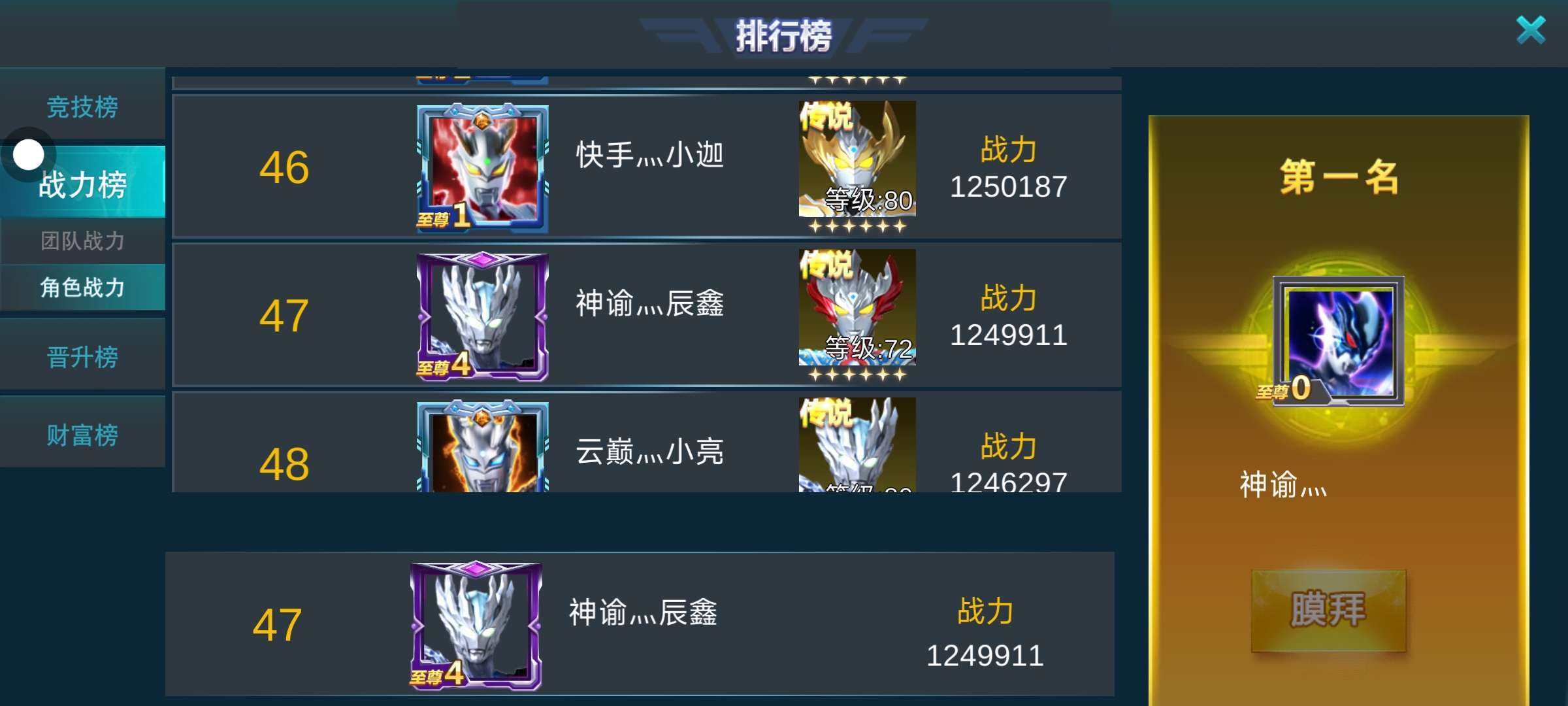Tap the white floating assist circle
This screenshot has height=706, width=1568.
click(28, 155)
